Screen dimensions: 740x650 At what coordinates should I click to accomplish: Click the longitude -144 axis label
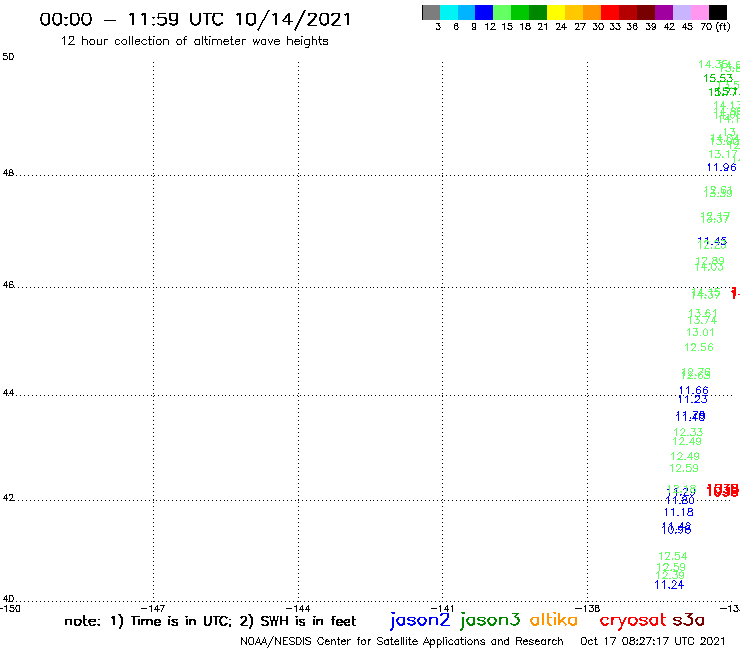click(x=298, y=608)
